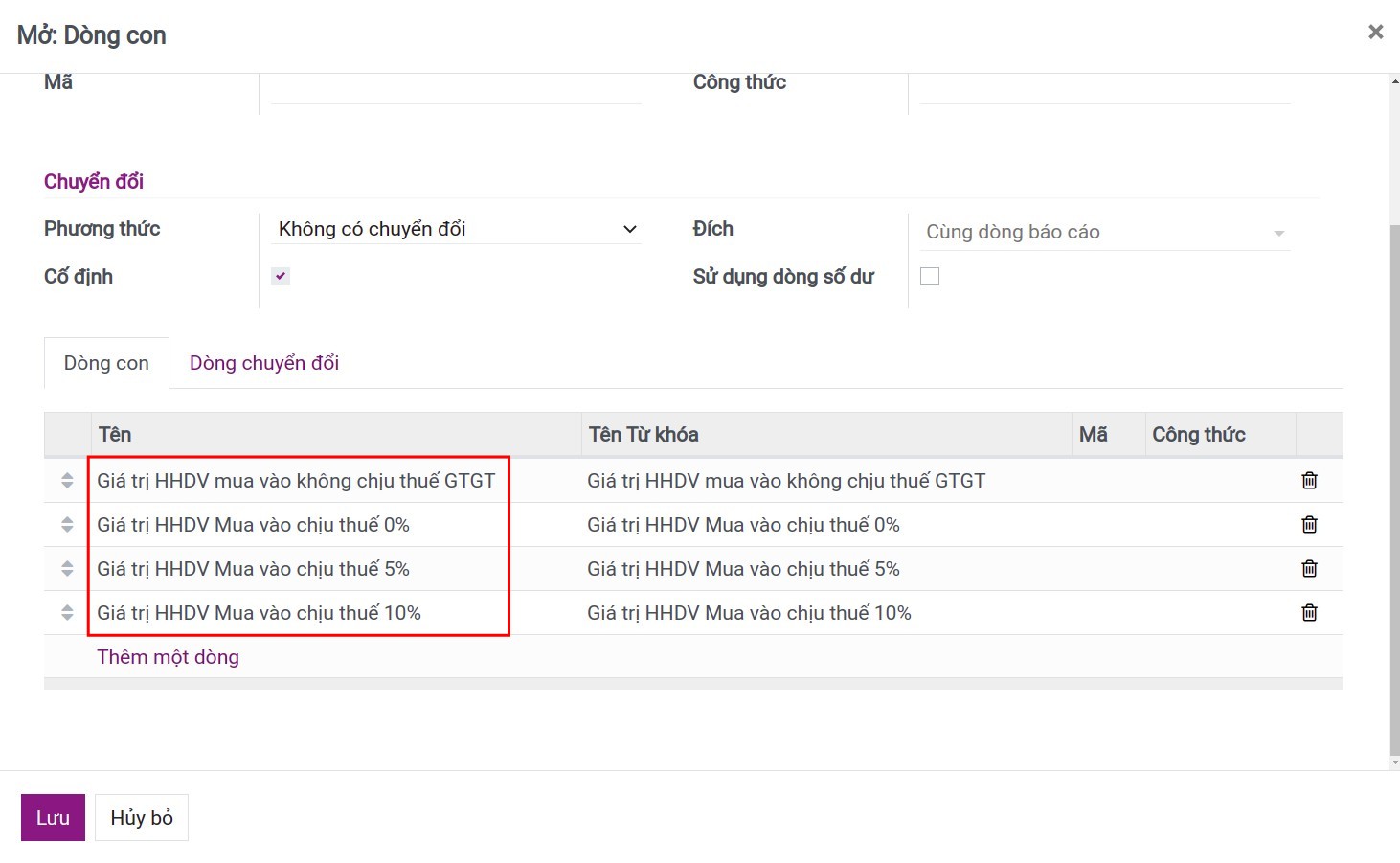Delete the 'không chịu thuế GTGT' row

coord(1309,481)
